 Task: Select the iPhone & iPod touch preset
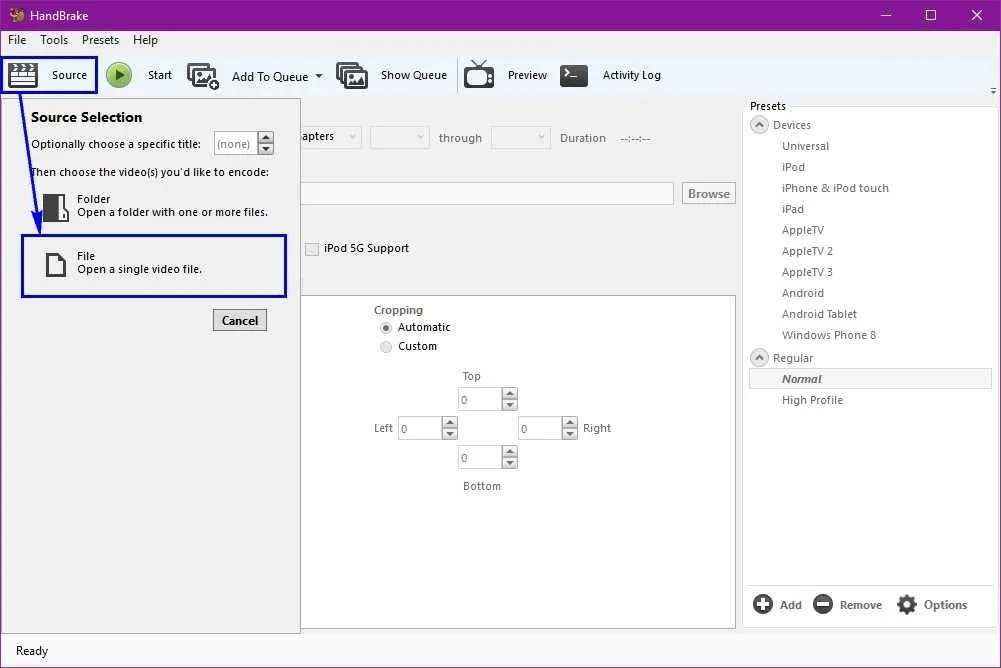(835, 188)
